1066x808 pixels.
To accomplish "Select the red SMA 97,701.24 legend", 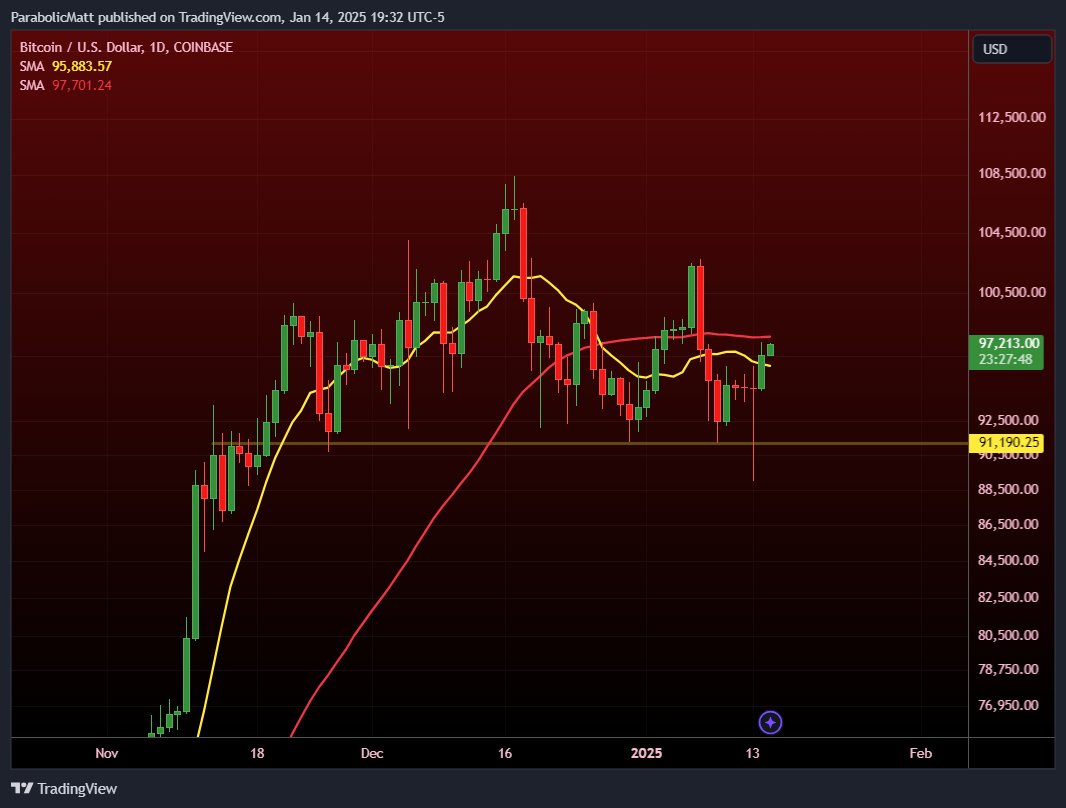I will click(65, 85).
